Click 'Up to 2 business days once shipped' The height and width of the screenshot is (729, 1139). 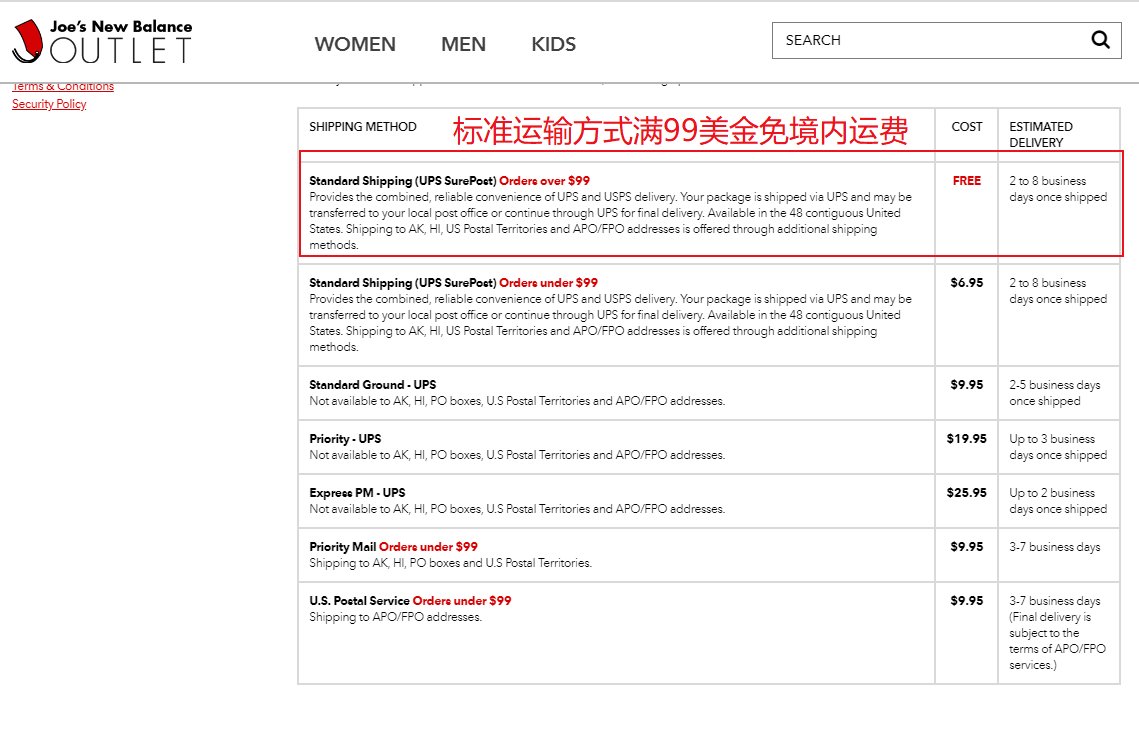pyautogui.click(x=1058, y=500)
